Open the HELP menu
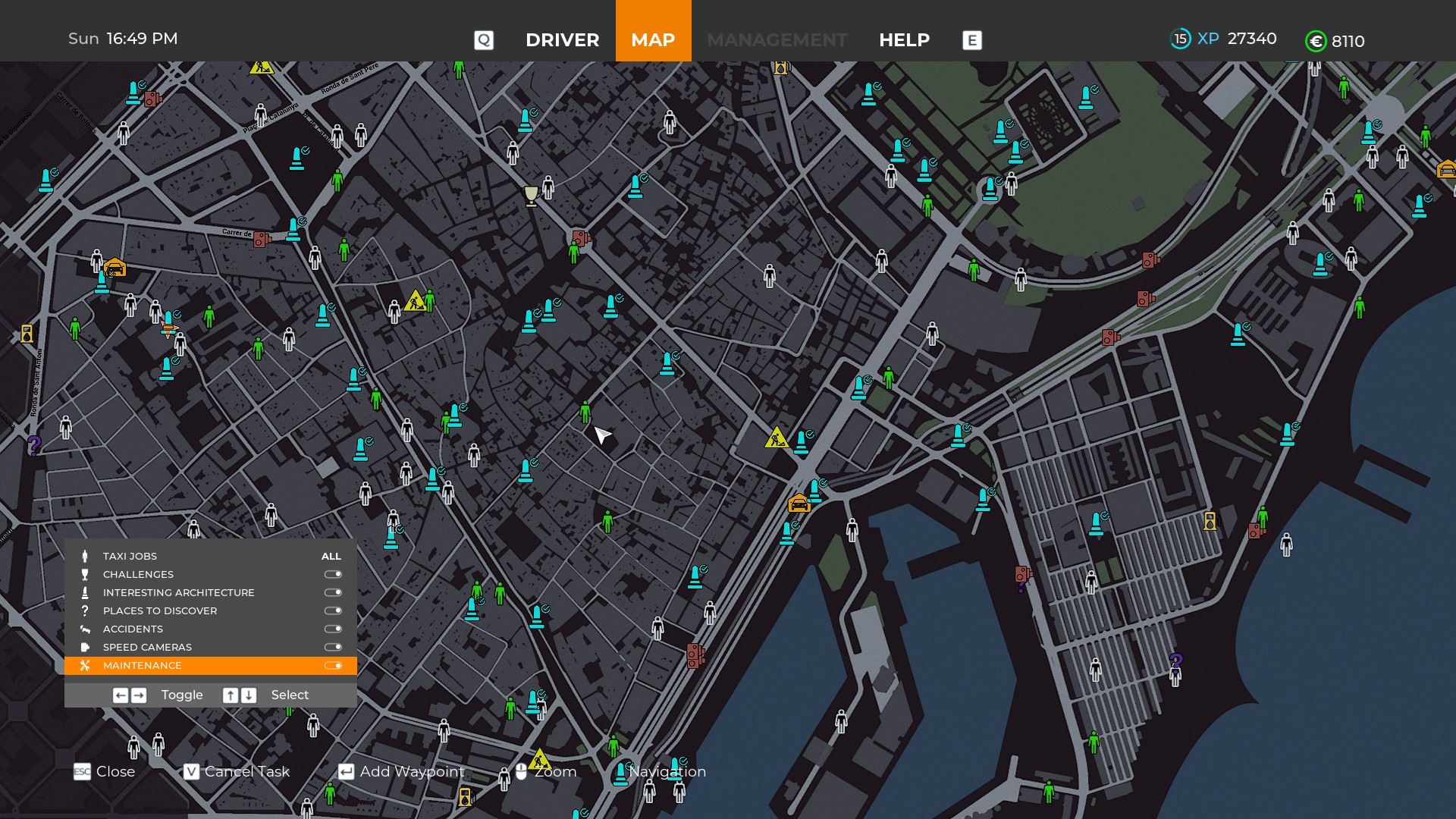 click(904, 39)
